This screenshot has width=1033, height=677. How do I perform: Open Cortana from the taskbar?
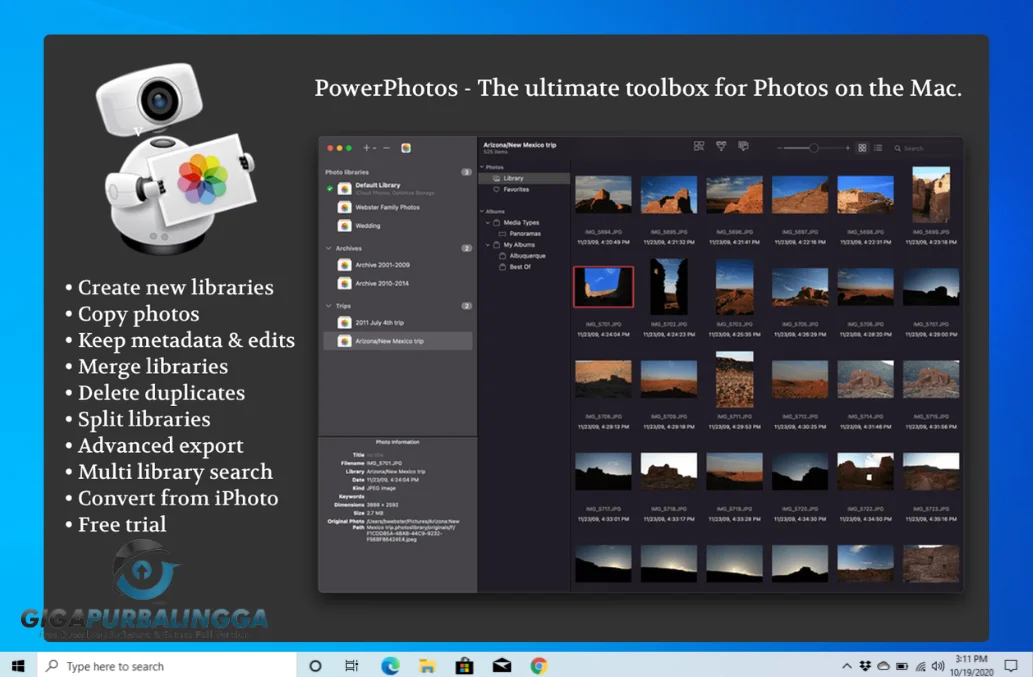pyautogui.click(x=315, y=666)
